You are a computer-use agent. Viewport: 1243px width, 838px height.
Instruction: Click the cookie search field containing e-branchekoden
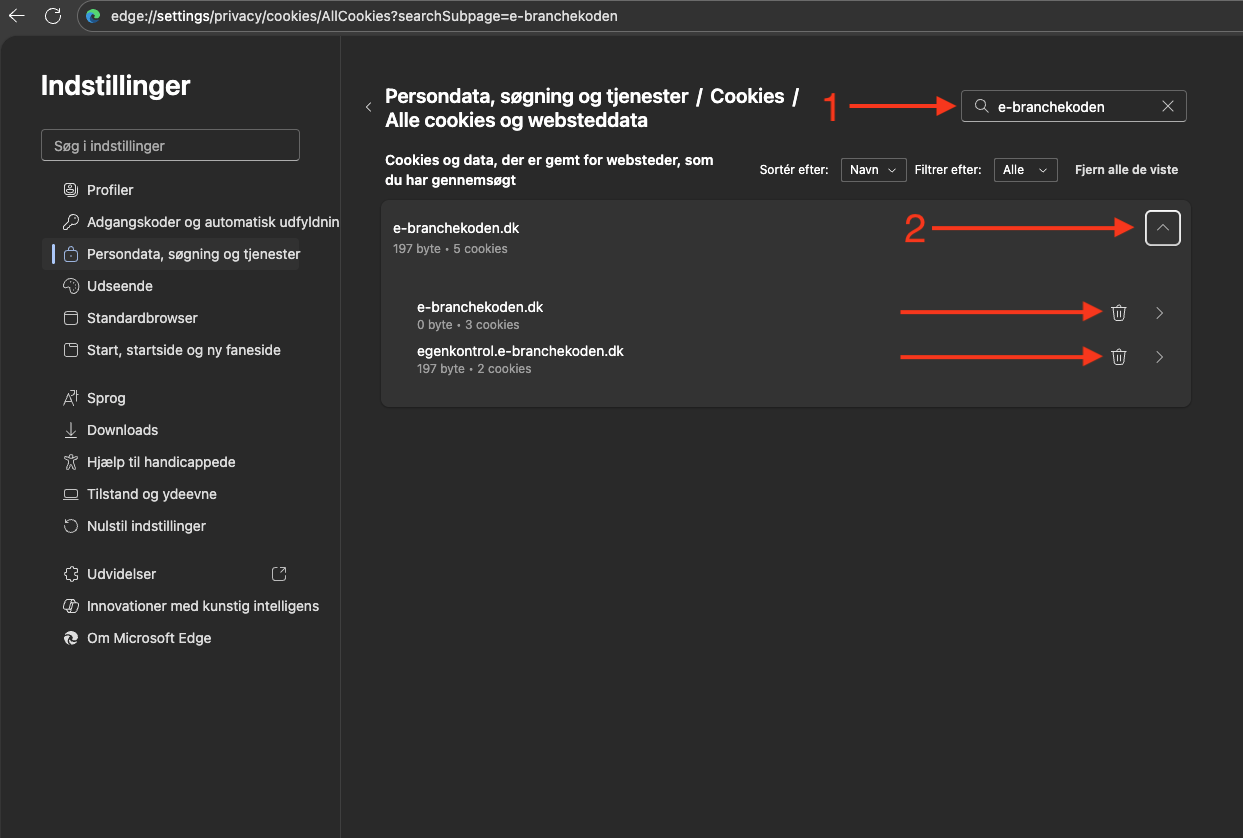pyautogui.click(x=1074, y=106)
